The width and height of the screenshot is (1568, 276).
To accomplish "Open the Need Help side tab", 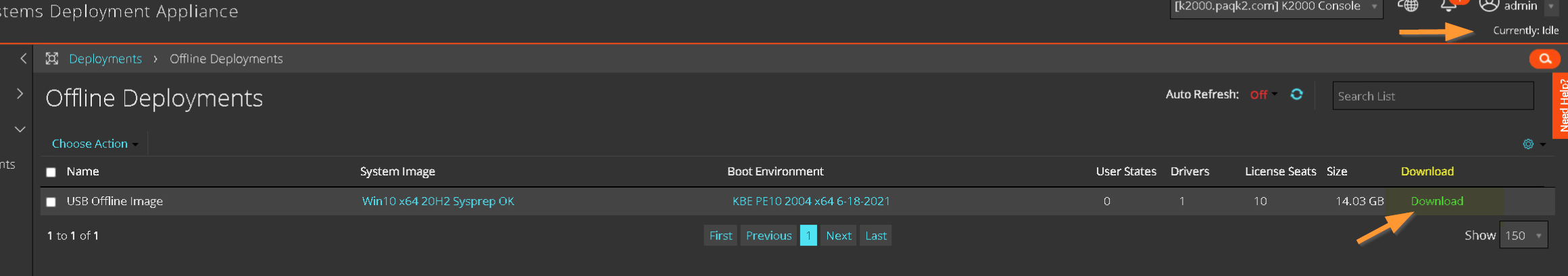I will [x=1561, y=105].
